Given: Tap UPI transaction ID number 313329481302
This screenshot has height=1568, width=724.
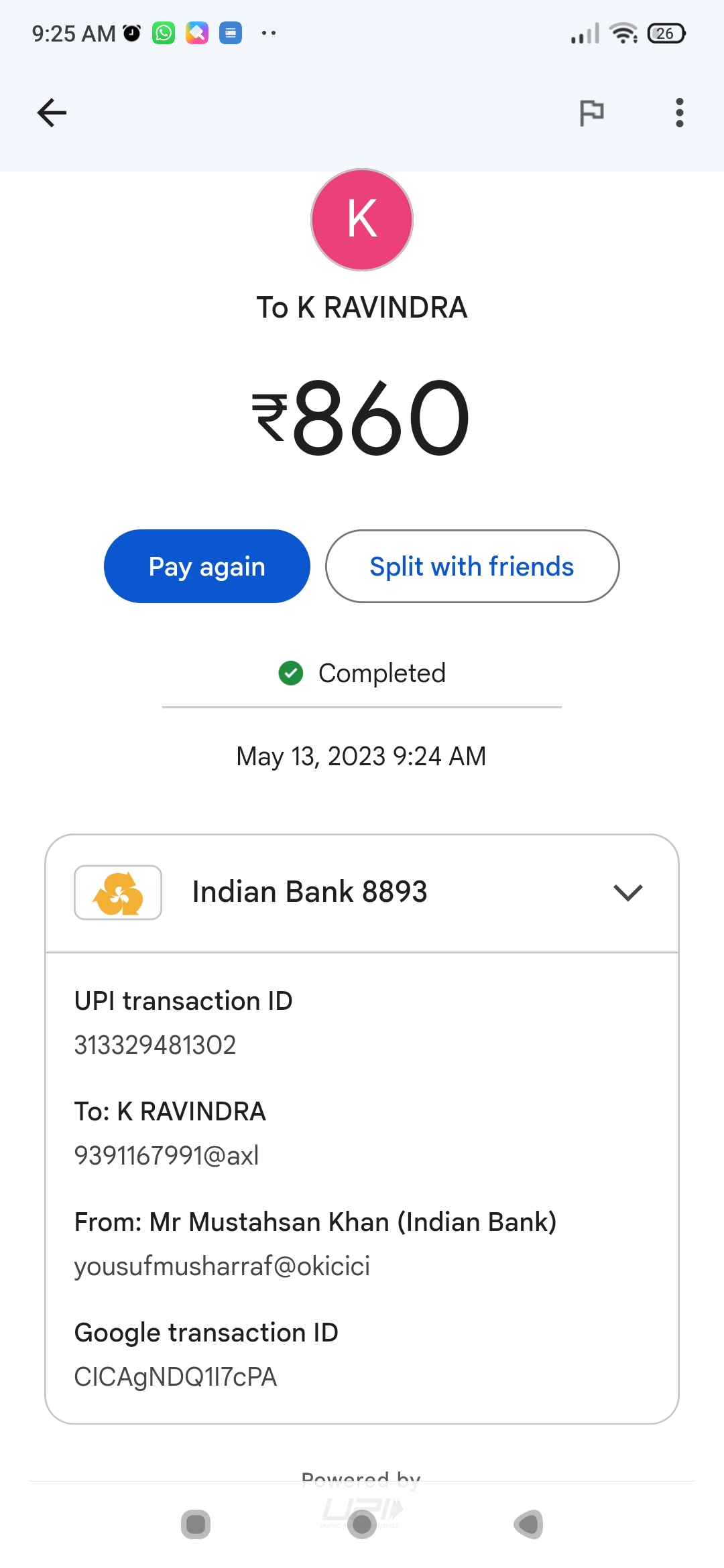Looking at the screenshot, I should click(155, 1045).
